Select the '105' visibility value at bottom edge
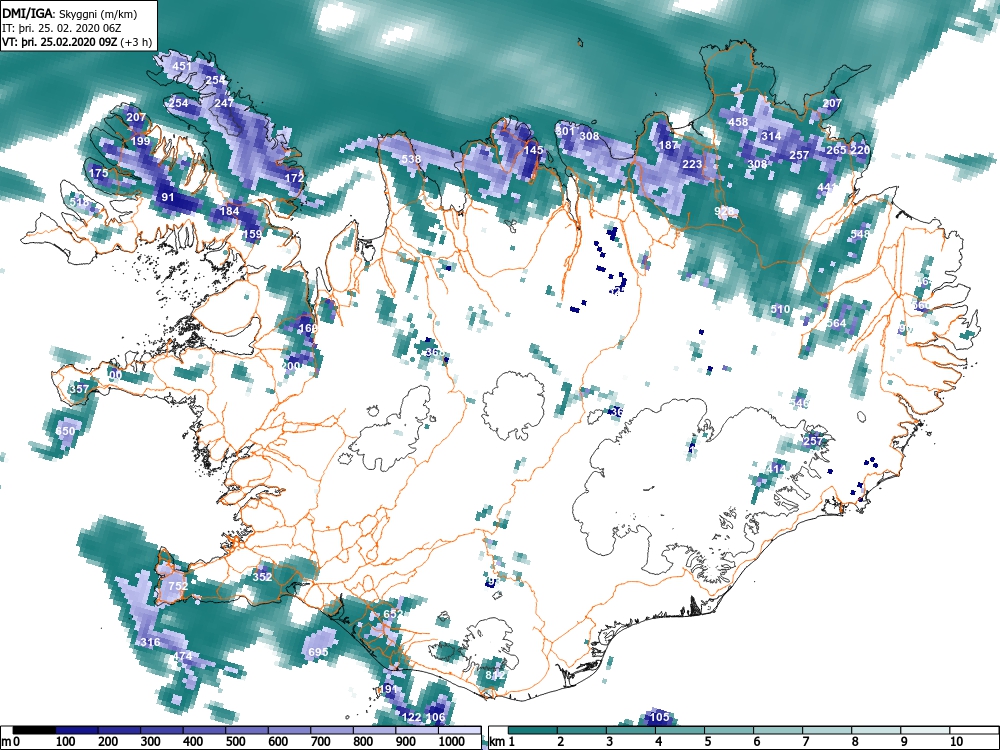The height and width of the screenshot is (750, 1000). (x=659, y=717)
